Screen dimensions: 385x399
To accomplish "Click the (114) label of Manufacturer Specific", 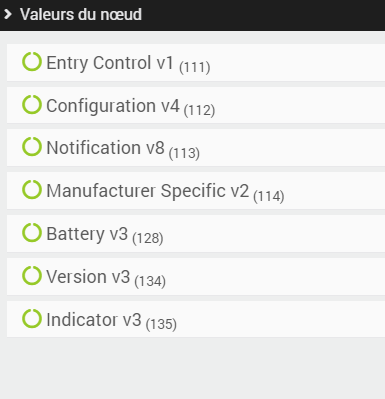I will (x=269, y=196).
